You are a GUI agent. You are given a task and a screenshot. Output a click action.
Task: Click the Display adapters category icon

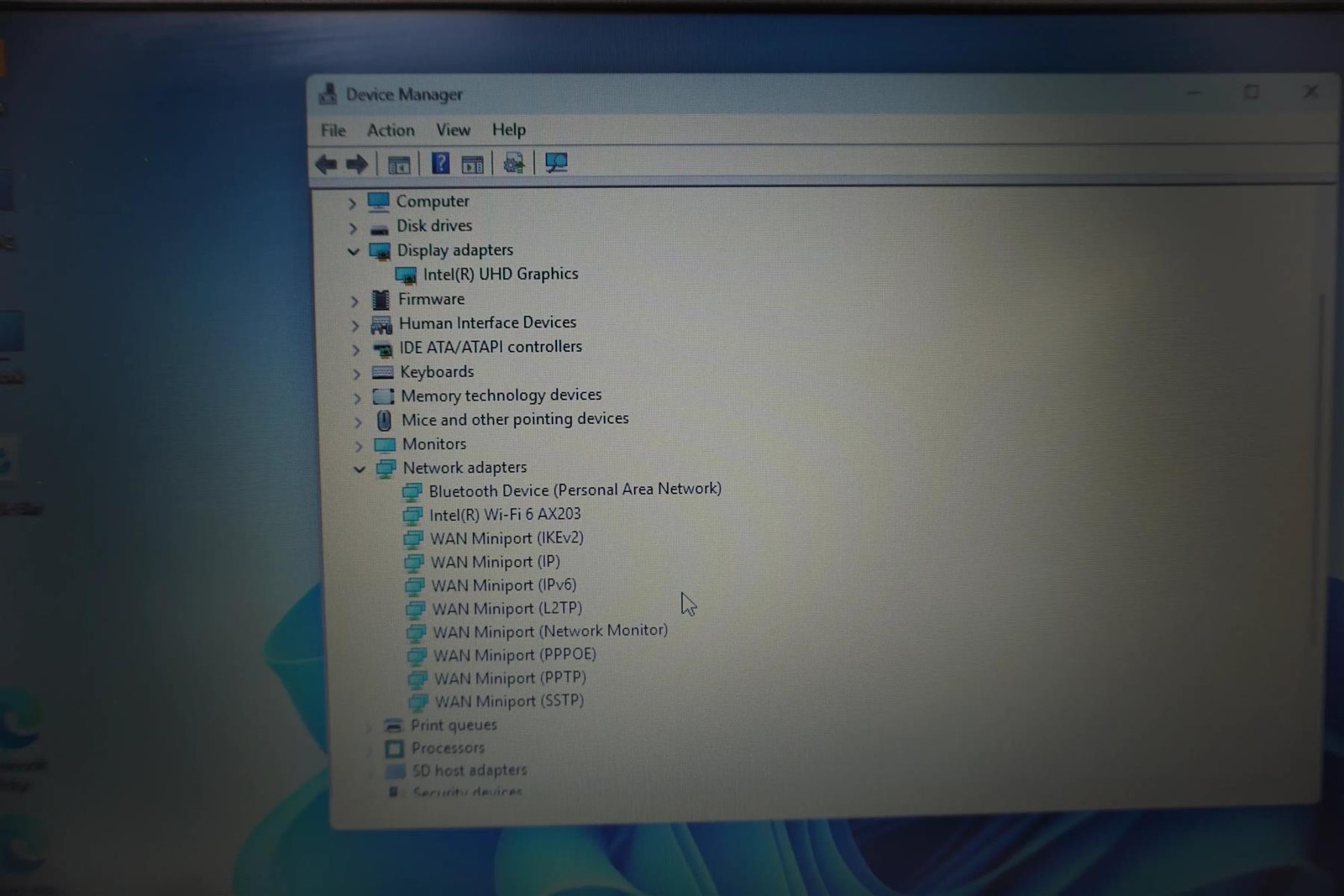pos(381,251)
